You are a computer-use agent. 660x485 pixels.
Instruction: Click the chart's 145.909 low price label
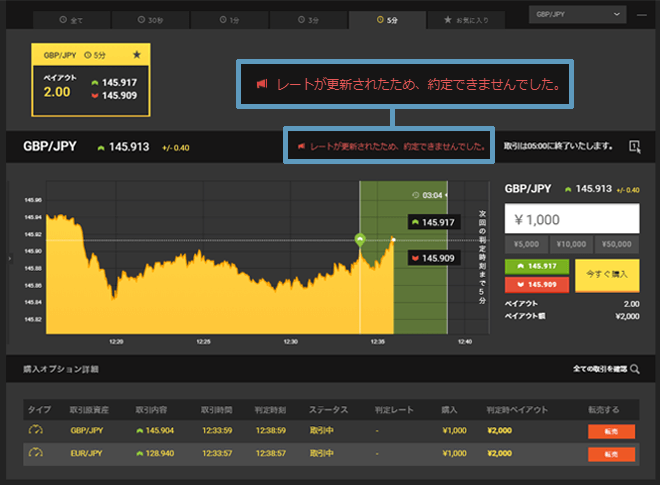click(x=434, y=258)
